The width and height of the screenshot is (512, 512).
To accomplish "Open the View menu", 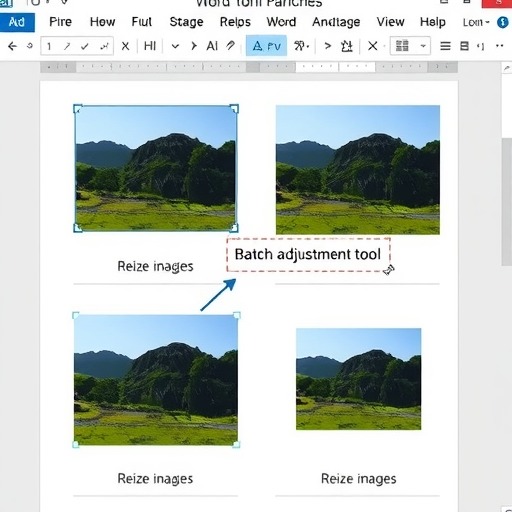I will pos(390,22).
